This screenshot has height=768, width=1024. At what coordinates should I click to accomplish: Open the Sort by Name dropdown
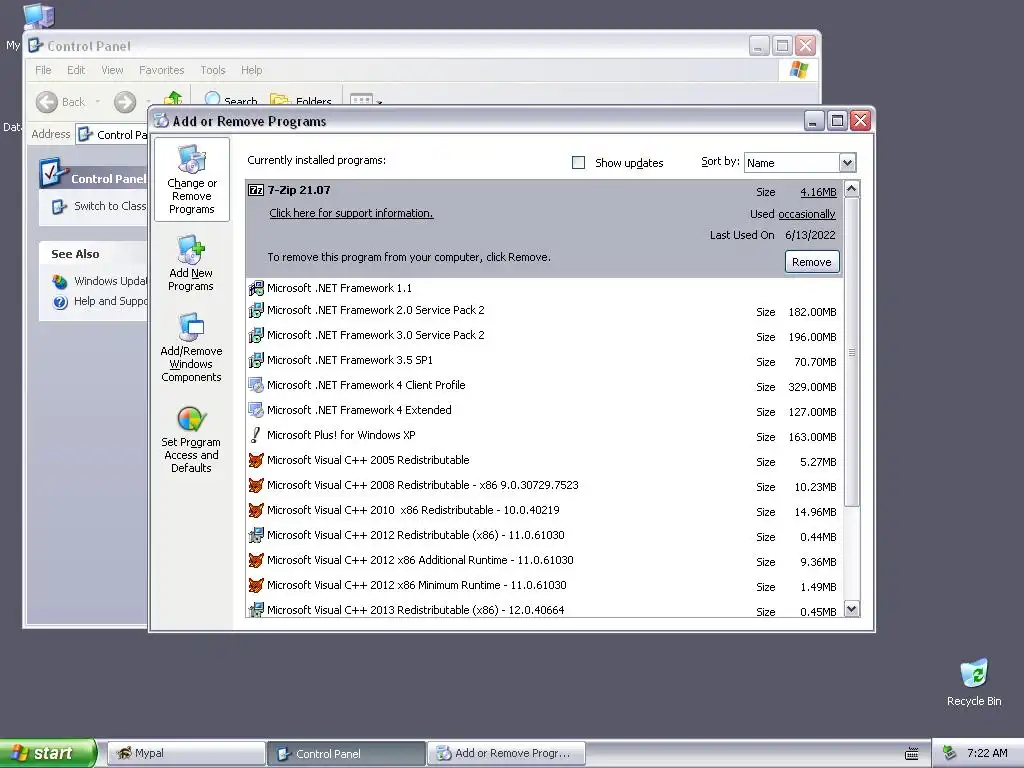(847, 163)
